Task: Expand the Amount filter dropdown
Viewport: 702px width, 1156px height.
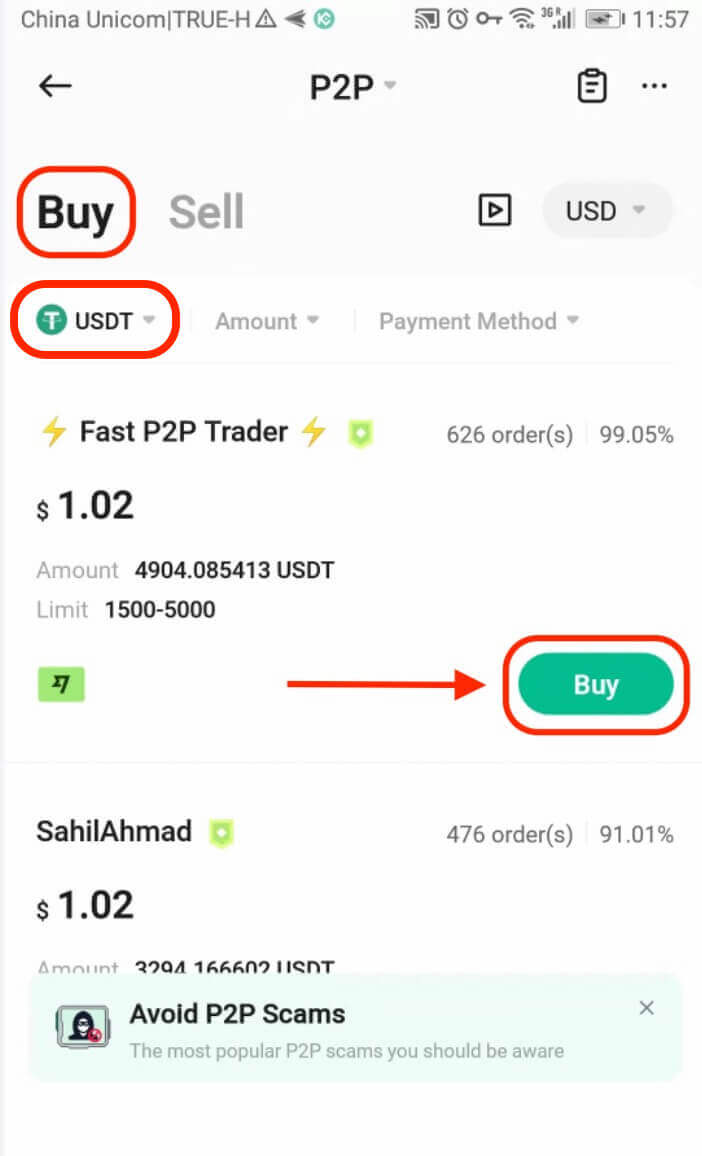Action: click(x=266, y=321)
